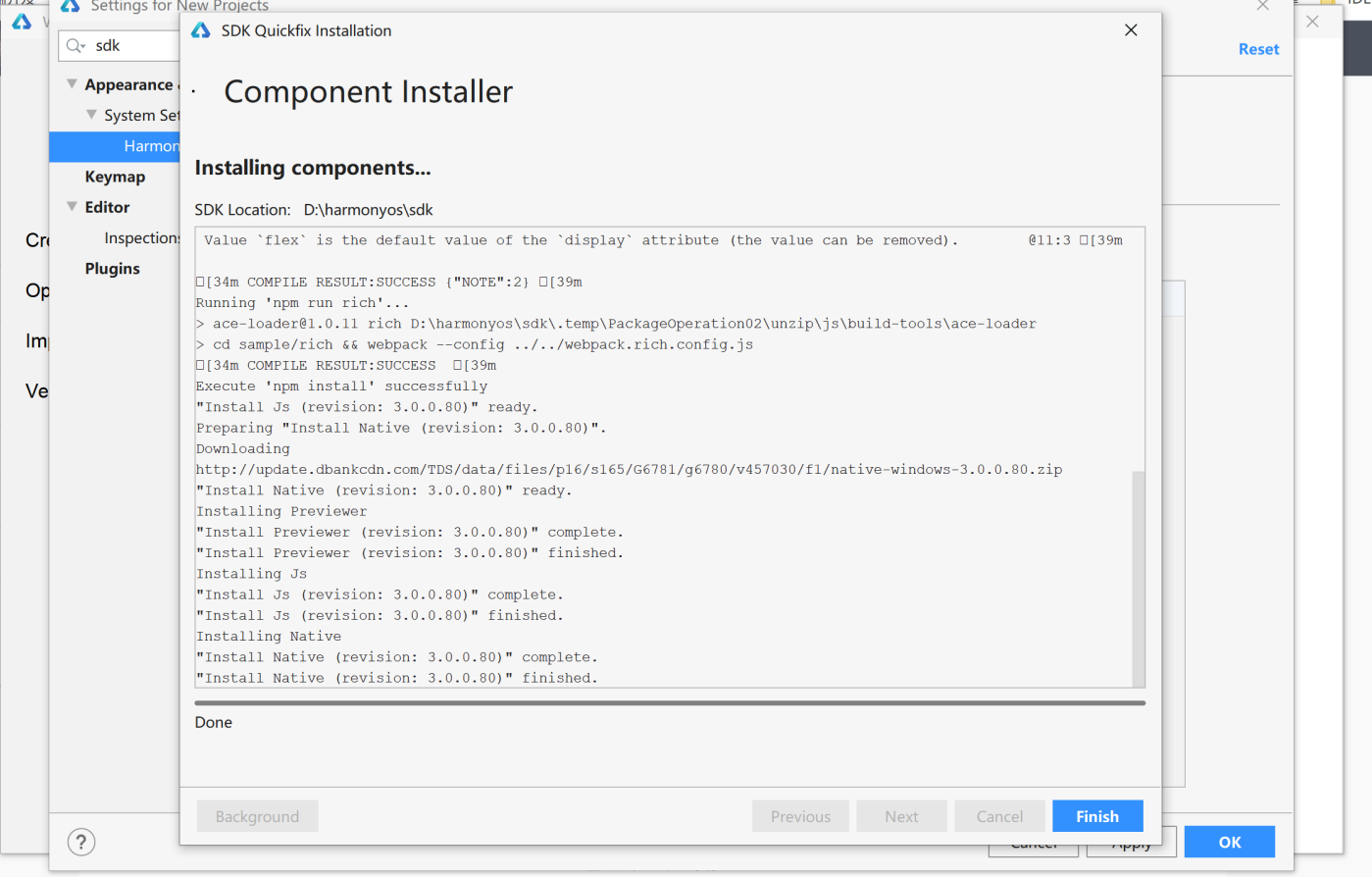
Task: Collapse the System Settings tree node
Action: pyautogui.click(x=91, y=115)
